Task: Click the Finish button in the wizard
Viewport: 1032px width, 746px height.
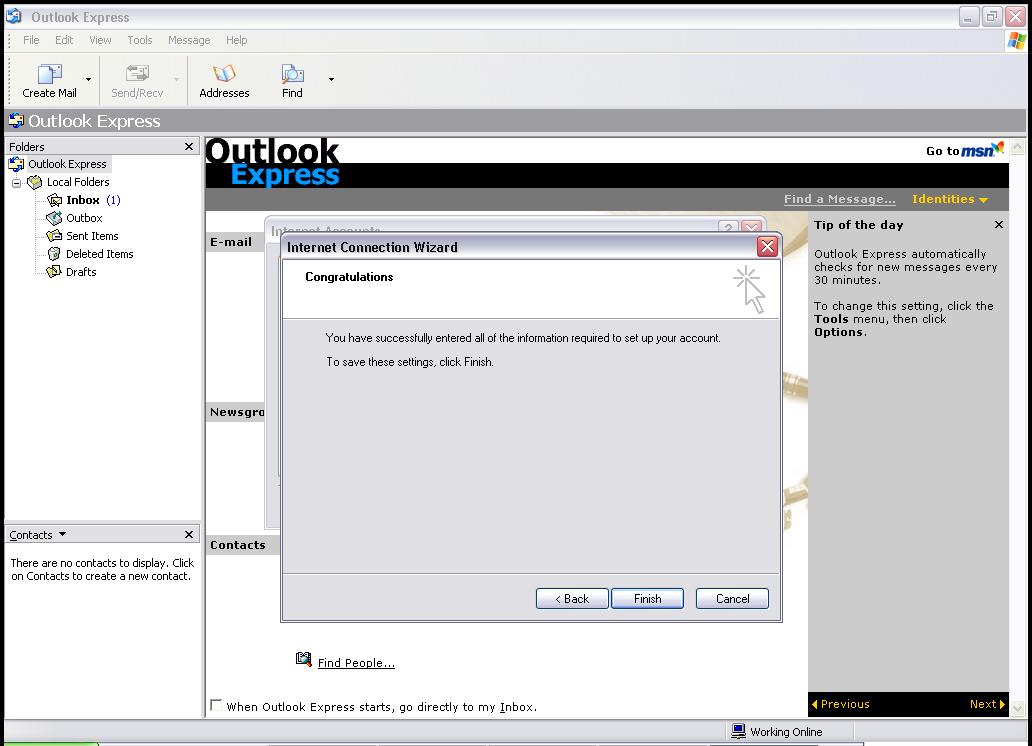Action: [x=648, y=599]
